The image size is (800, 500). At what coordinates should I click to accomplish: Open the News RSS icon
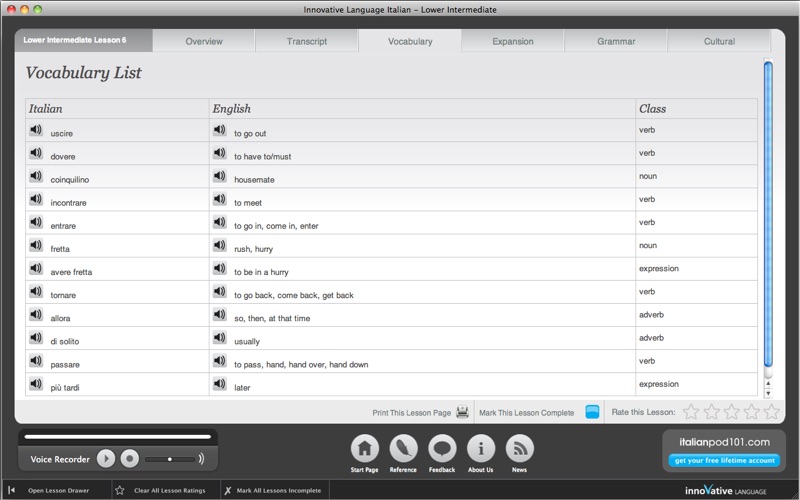pos(519,448)
